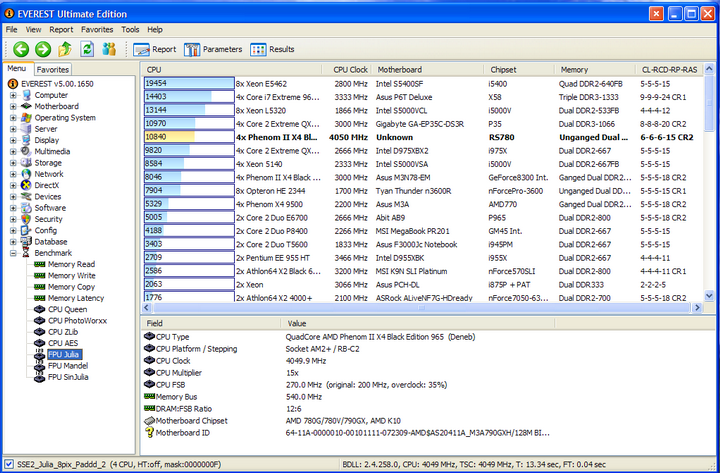720x473 pixels.
Task: Switch to the Favorites tab
Action: [x=52, y=69]
